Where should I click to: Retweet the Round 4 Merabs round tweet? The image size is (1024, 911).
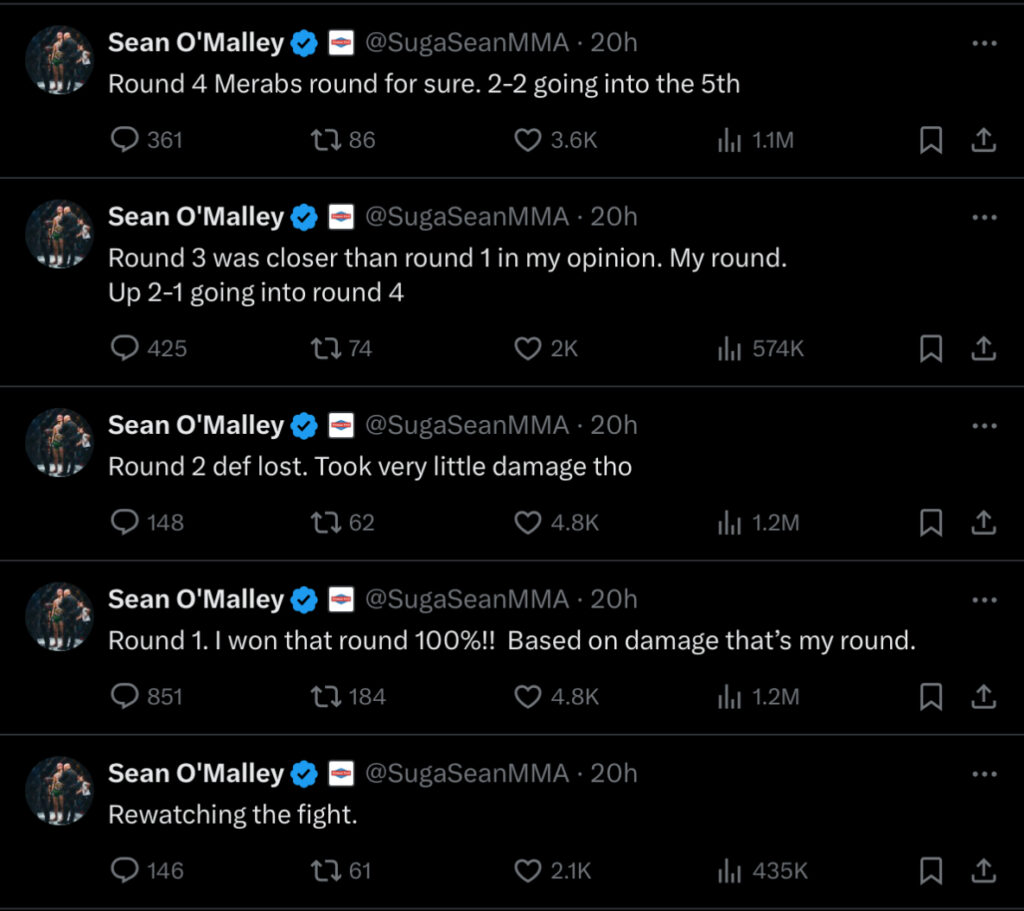(x=343, y=140)
